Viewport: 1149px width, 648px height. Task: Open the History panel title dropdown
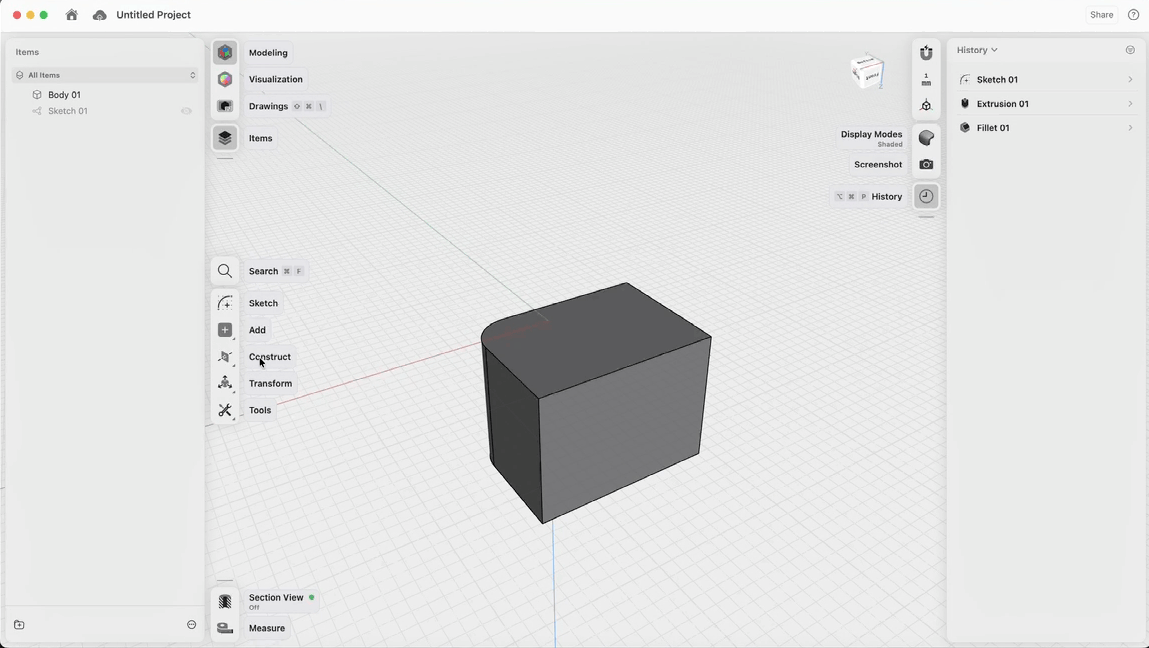point(977,50)
